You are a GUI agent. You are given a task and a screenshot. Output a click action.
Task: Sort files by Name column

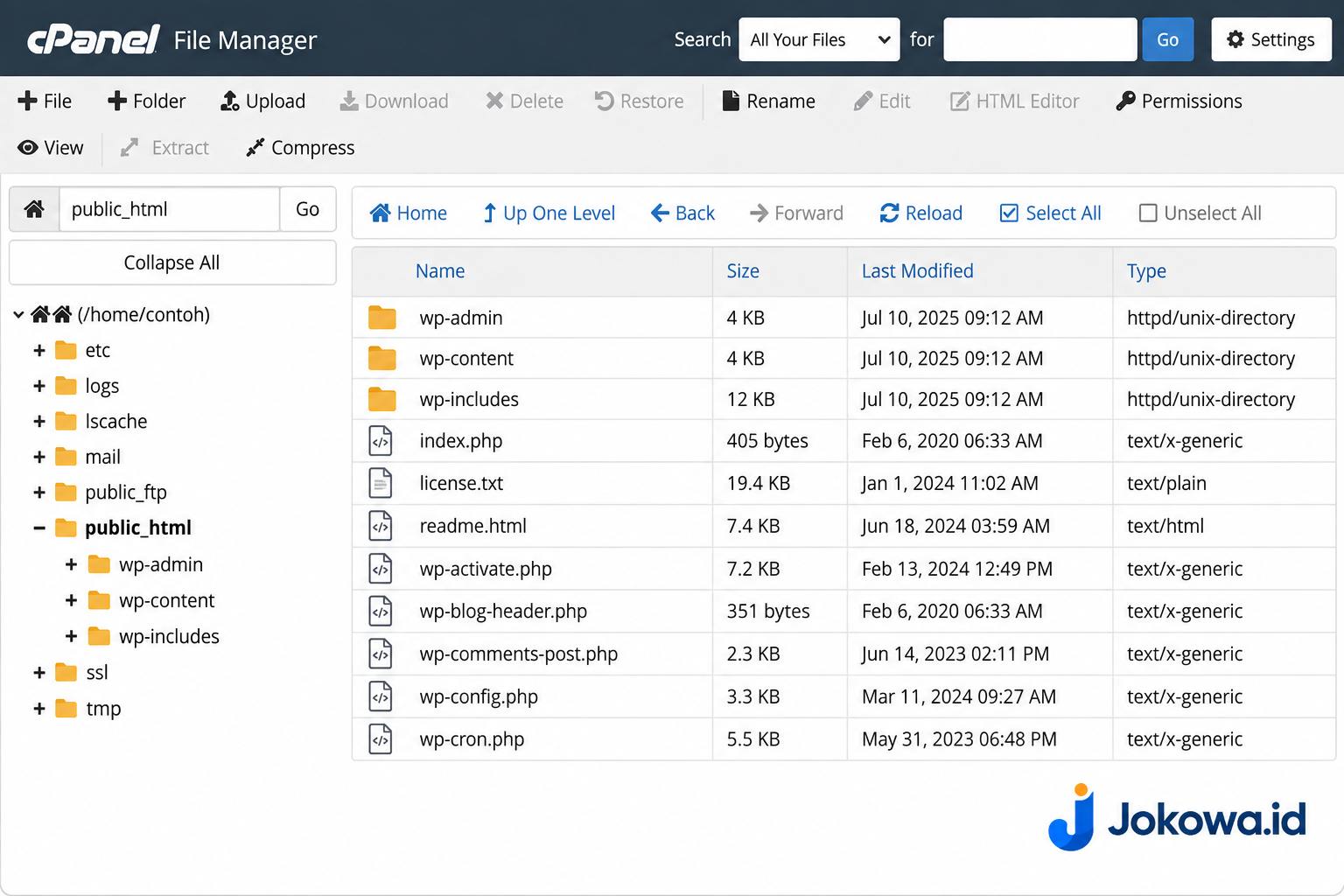point(440,271)
